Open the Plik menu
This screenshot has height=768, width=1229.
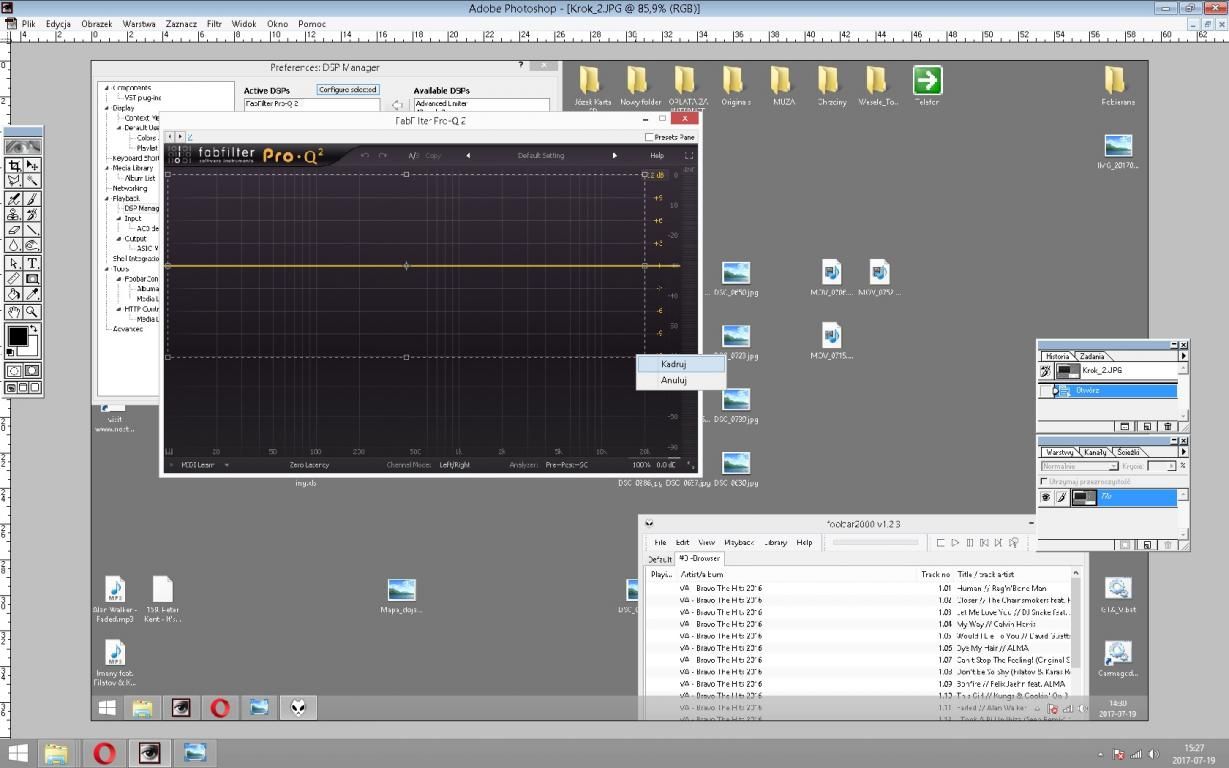click(x=28, y=24)
